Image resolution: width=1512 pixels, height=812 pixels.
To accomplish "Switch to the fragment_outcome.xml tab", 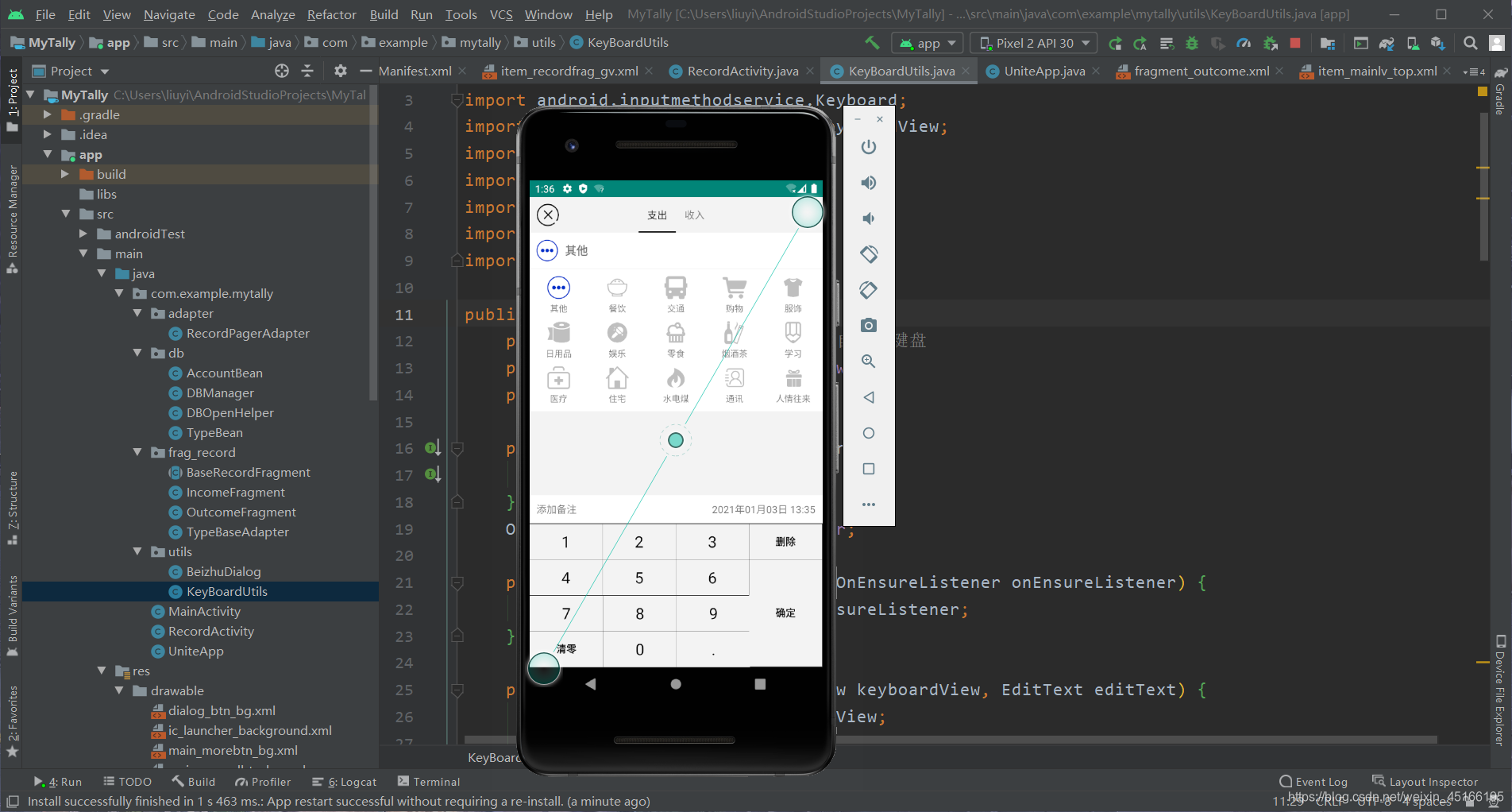I will 1201,72.
